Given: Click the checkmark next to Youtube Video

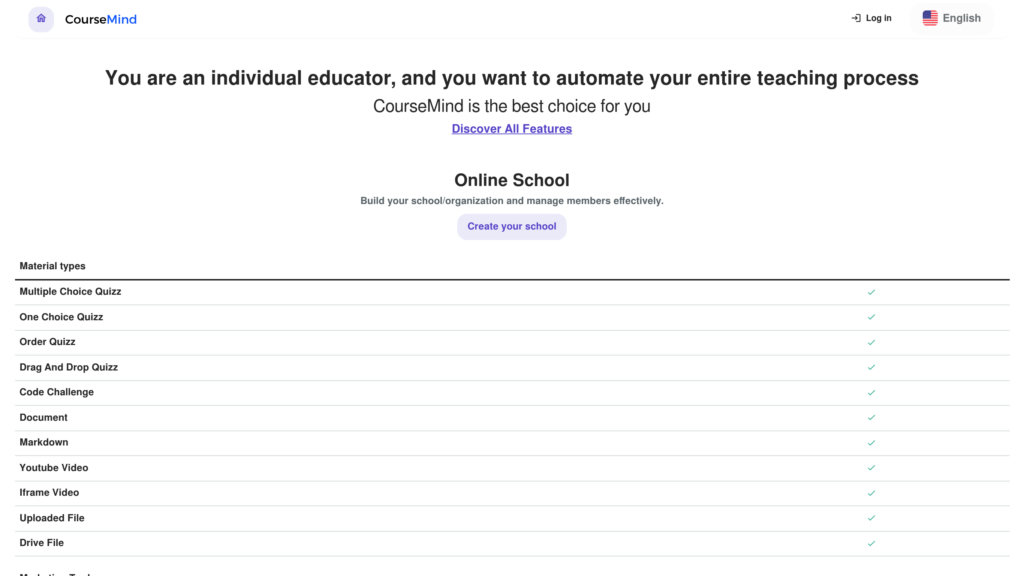Looking at the screenshot, I should (x=871, y=468).
